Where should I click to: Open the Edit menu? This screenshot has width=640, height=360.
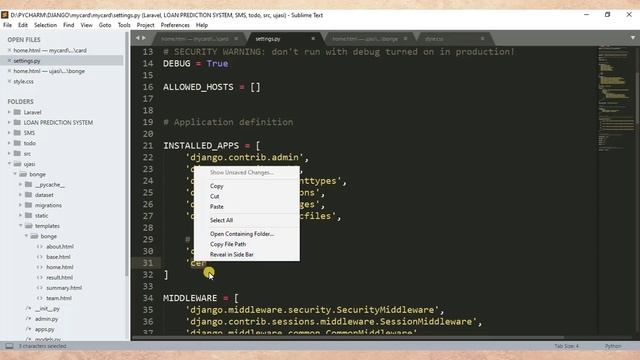pyautogui.click(x=23, y=25)
